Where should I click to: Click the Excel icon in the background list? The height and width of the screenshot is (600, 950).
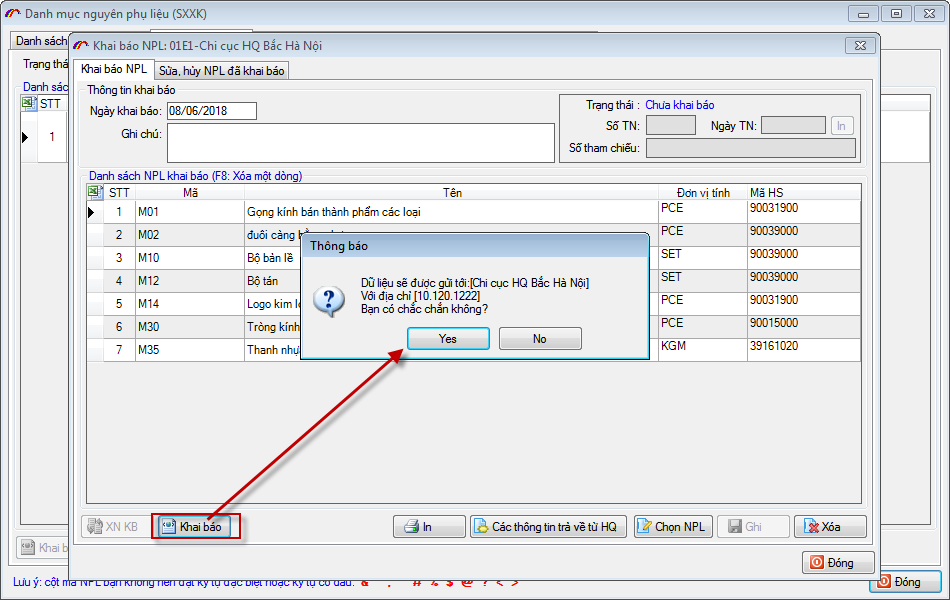tap(28, 103)
